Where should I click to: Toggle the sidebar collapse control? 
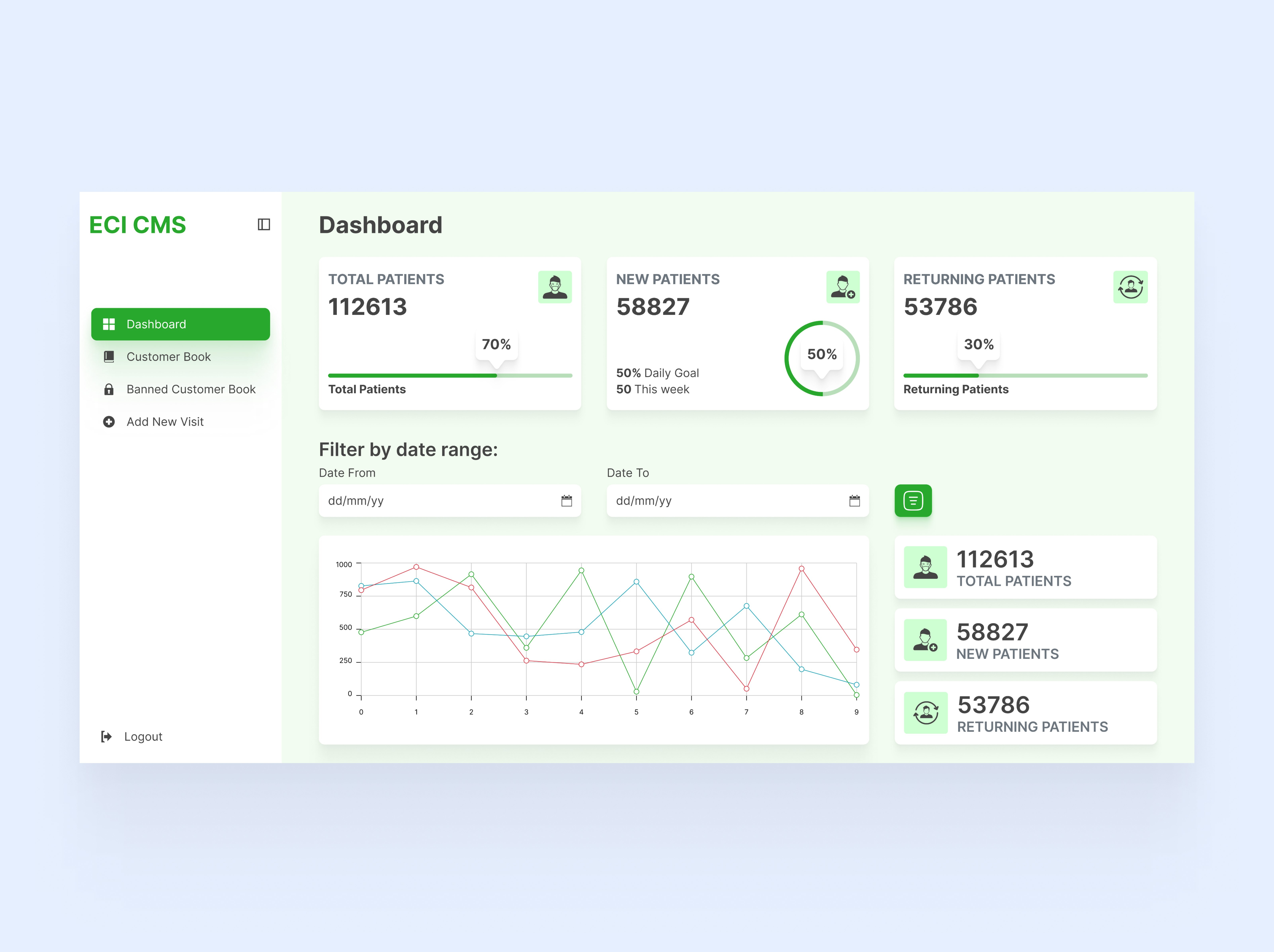pyautogui.click(x=264, y=225)
